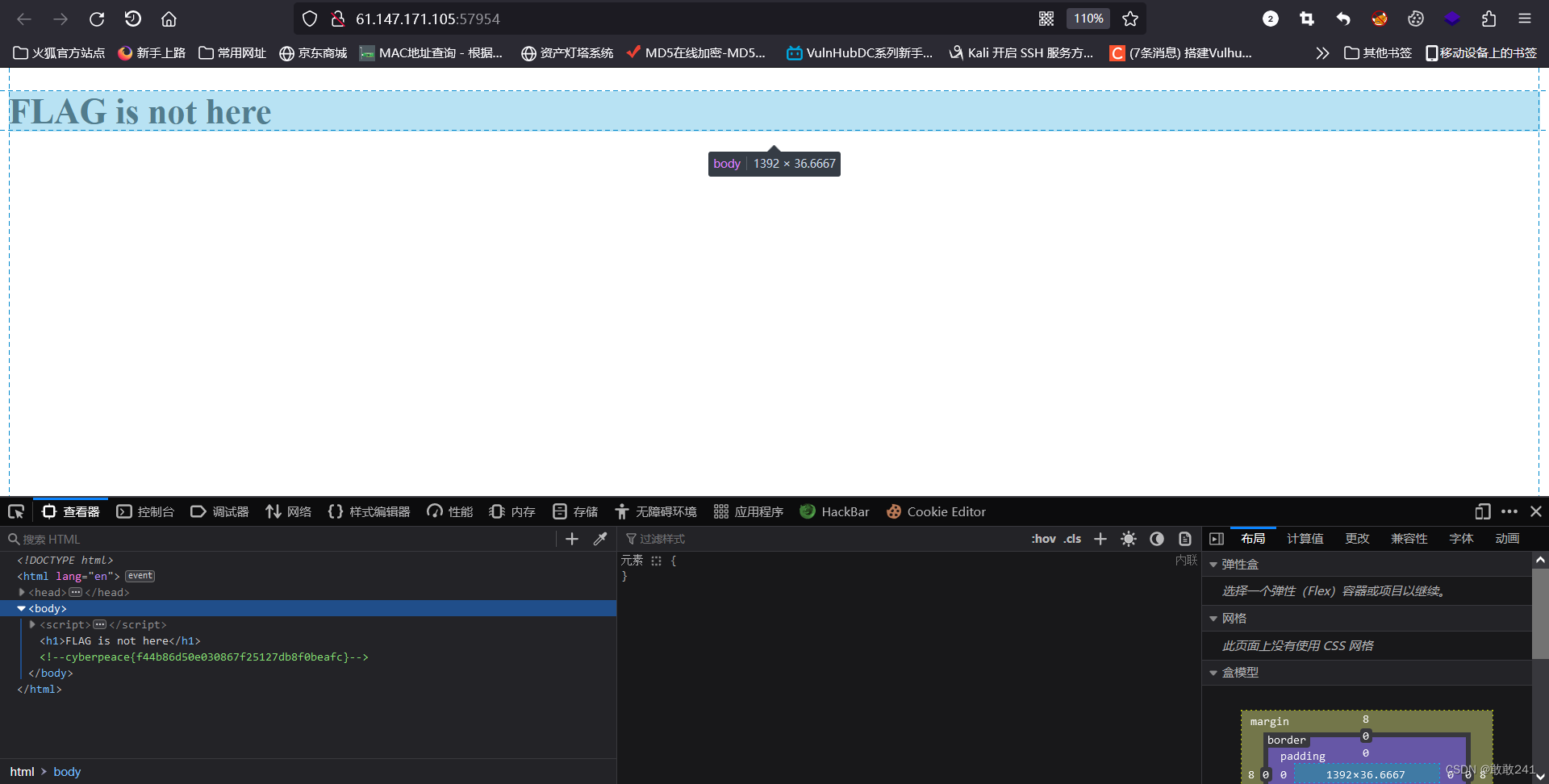The image size is (1549, 784).
Task: Collapse the 弹性盒 flexbox section
Action: pyautogui.click(x=1215, y=564)
